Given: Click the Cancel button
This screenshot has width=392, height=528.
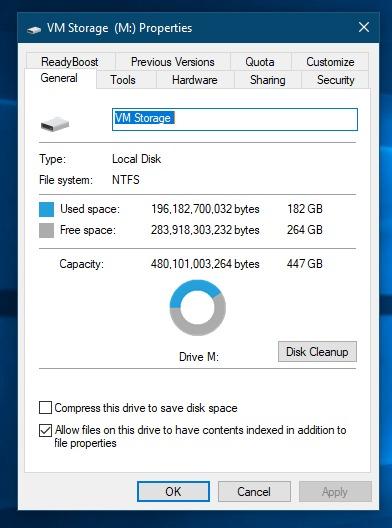Looking at the screenshot, I should coord(254,492).
